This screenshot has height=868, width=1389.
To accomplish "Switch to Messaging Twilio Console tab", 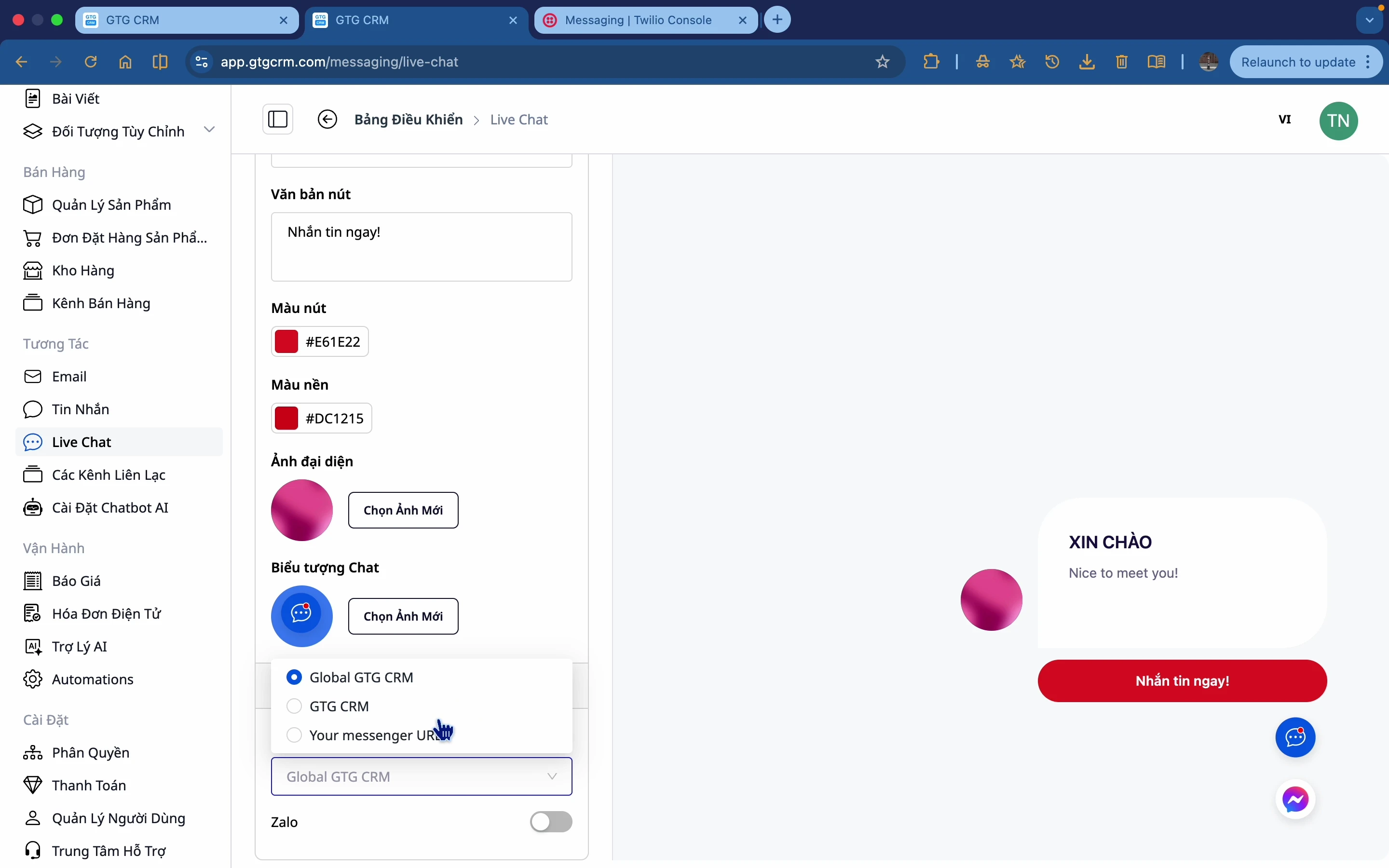I will click(x=638, y=20).
